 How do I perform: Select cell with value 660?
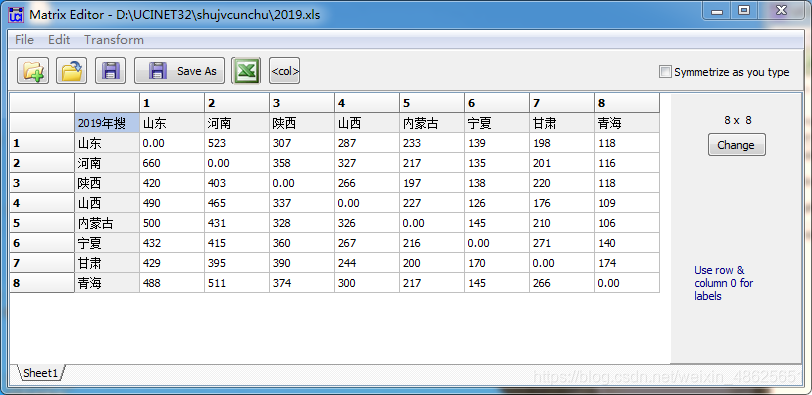tap(172, 163)
